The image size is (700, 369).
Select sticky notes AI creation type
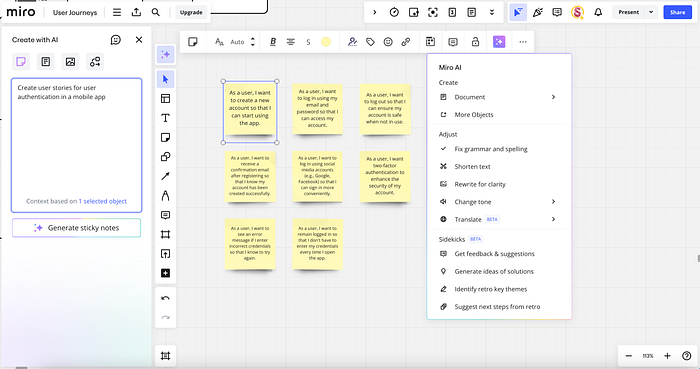coord(21,62)
